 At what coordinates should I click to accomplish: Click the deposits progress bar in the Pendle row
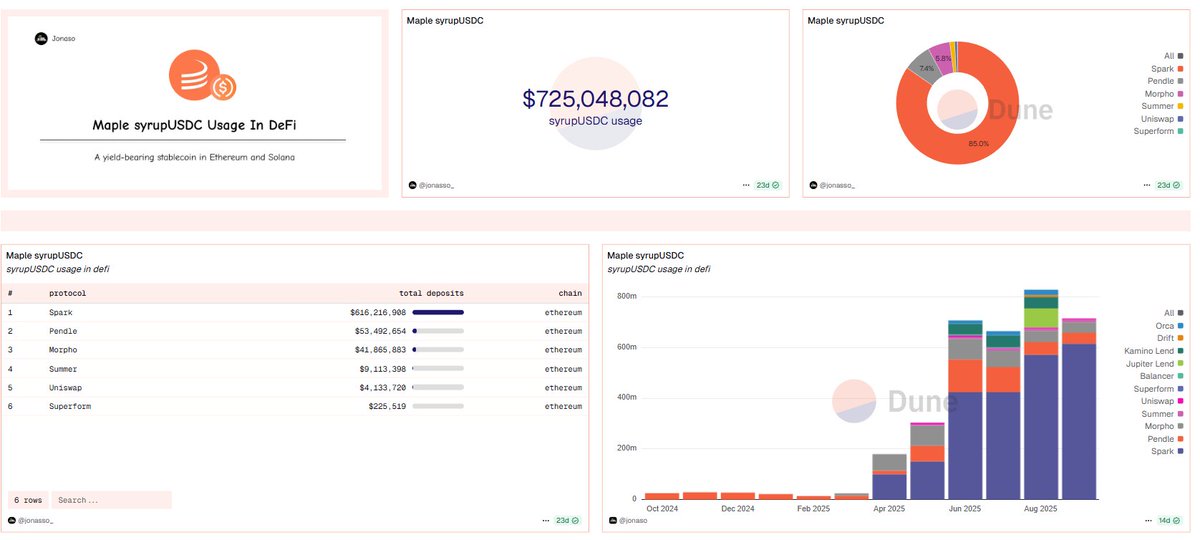click(x=438, y=331)
